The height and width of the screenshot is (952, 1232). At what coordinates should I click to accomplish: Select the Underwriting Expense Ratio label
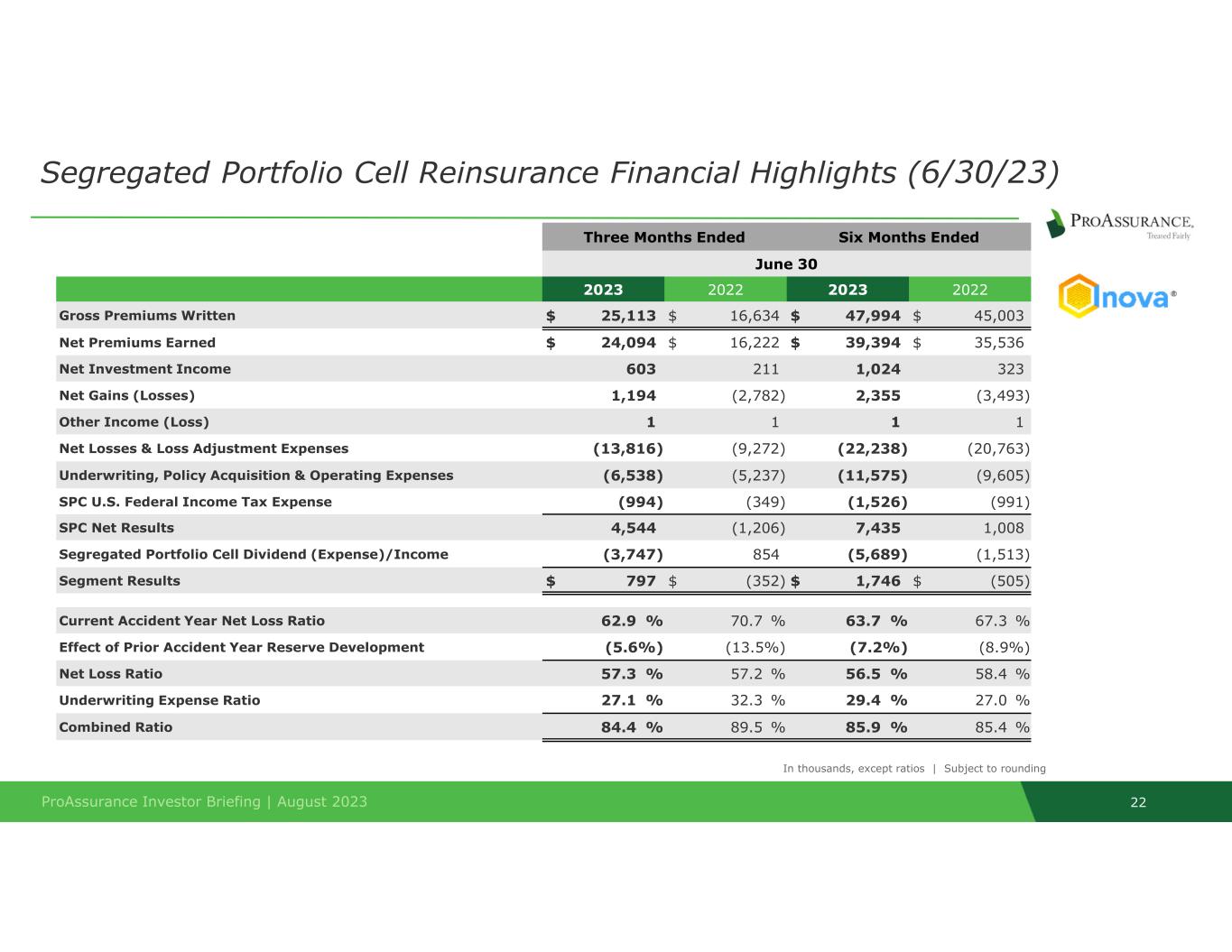click(159, 700)
